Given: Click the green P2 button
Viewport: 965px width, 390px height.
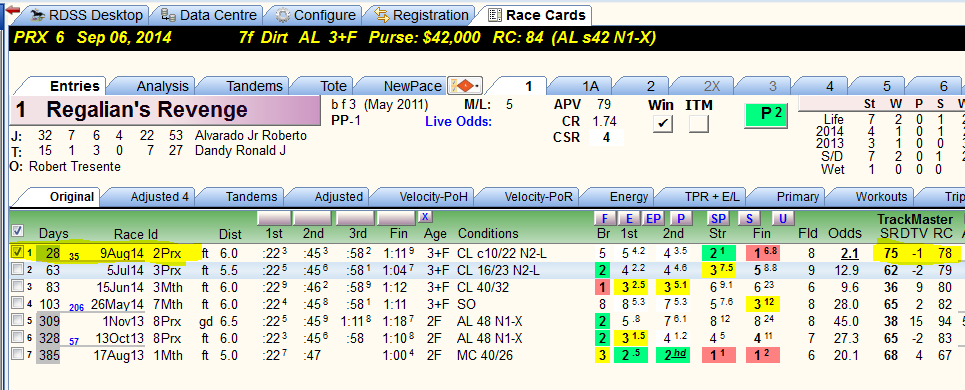Looking at the screenshot, I should click(x=767, y=114).
